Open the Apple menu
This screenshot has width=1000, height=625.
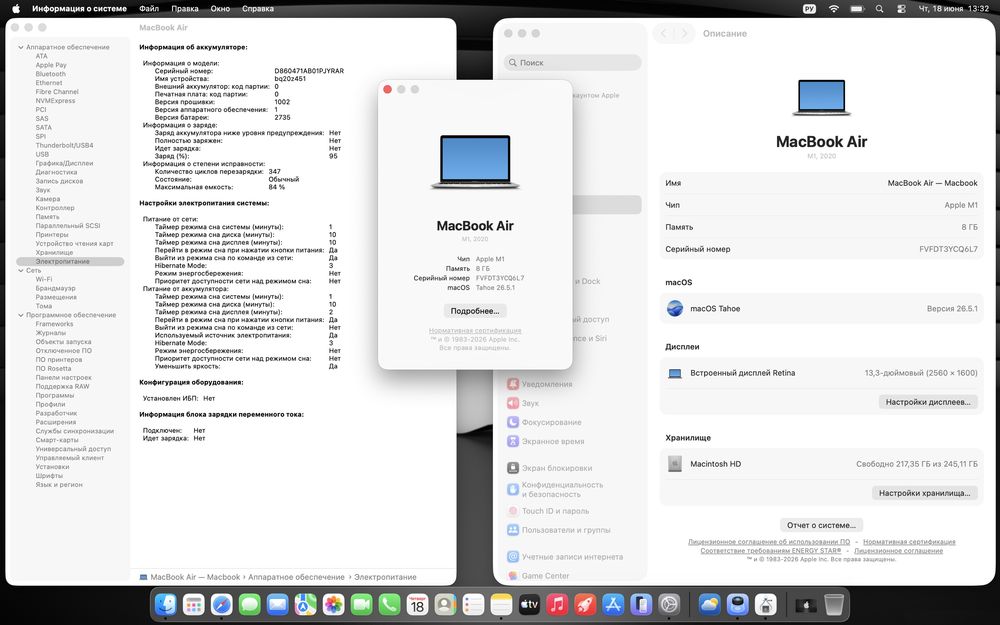point(15,9)
